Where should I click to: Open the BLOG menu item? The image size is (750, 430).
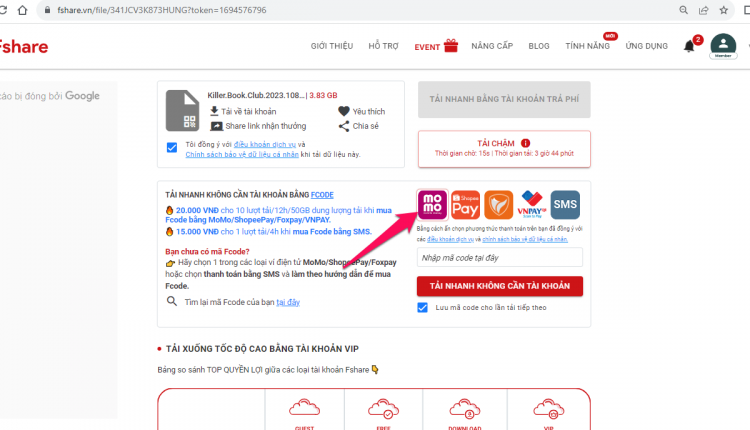point(539,46)
